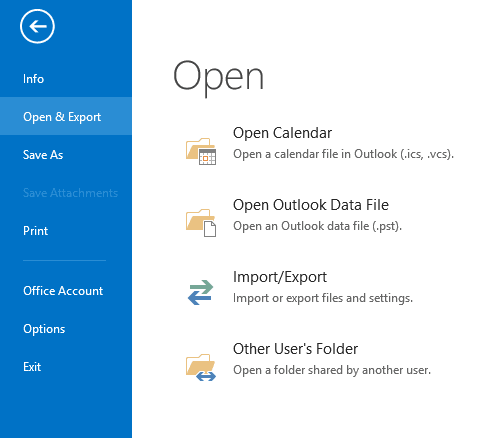Click the Other User's Folder icon

click(201, 367)
